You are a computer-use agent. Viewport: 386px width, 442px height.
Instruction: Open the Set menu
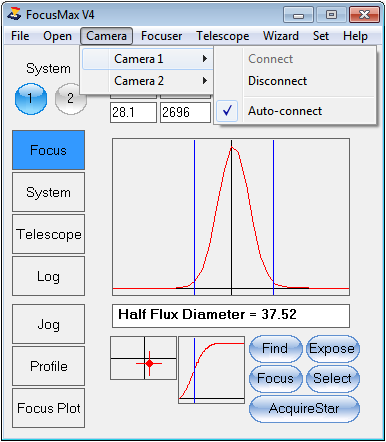[x=321, y=36]
